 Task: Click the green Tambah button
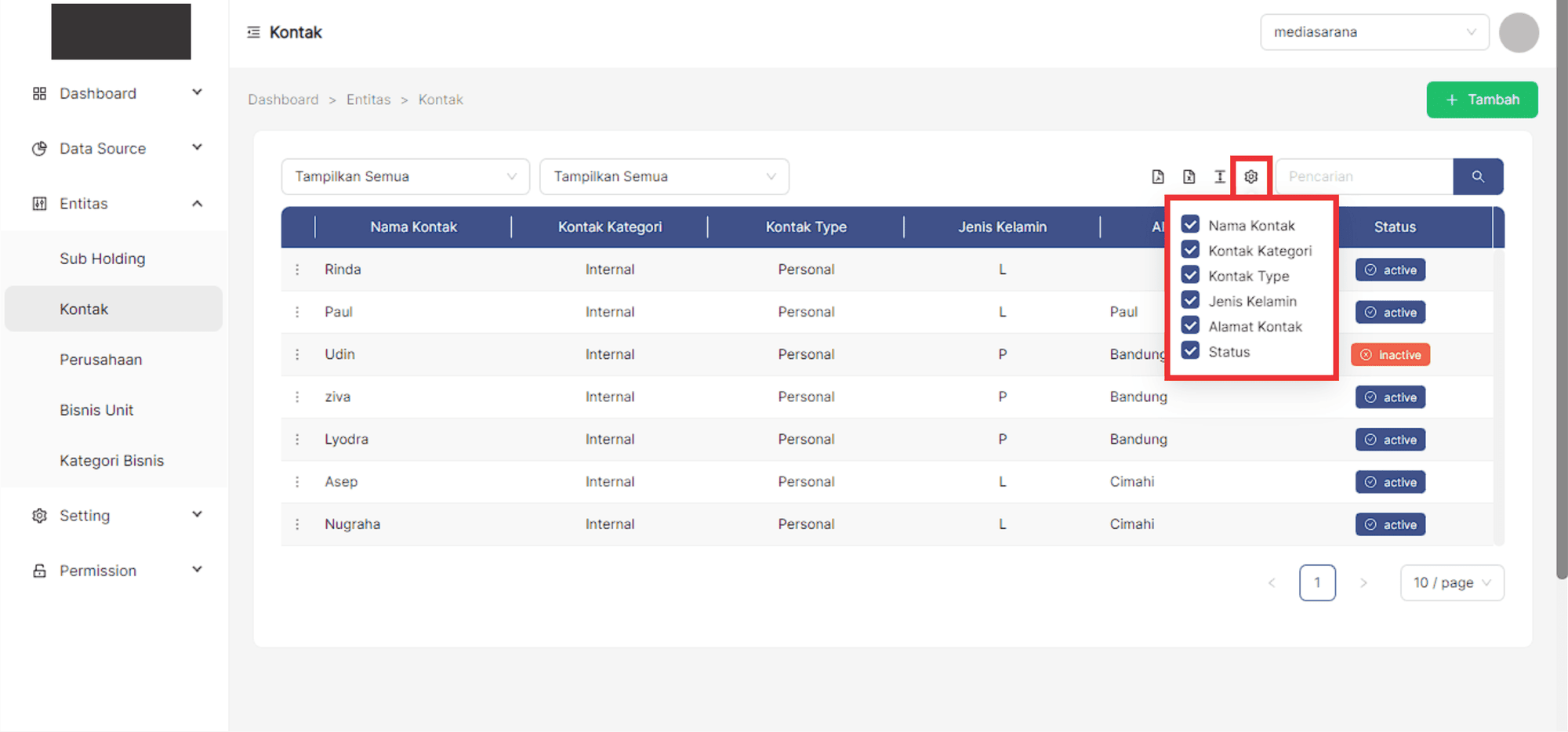coord(1481,100)
